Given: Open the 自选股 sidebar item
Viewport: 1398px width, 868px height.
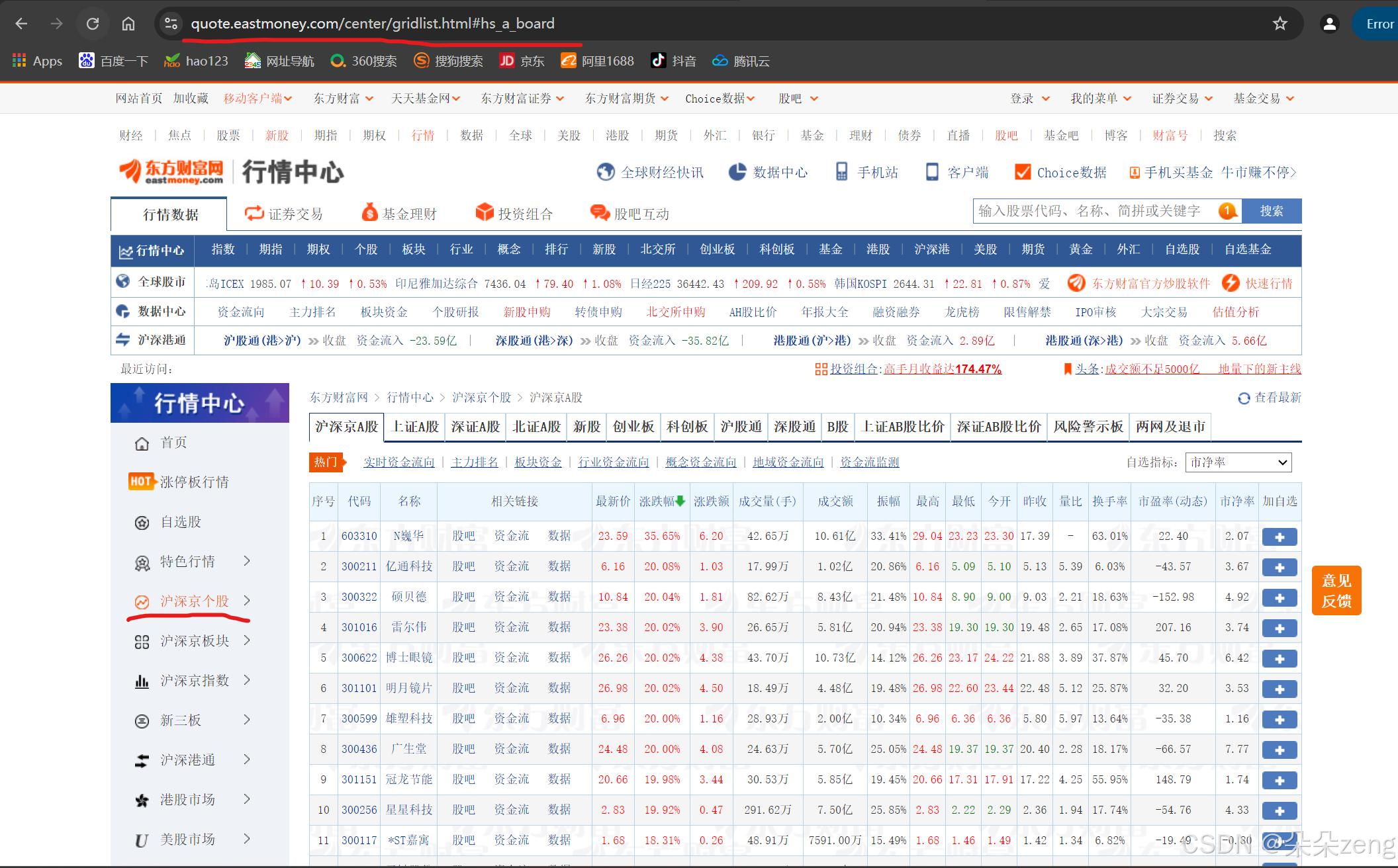Looking at the screenshot, I should 168,522.
